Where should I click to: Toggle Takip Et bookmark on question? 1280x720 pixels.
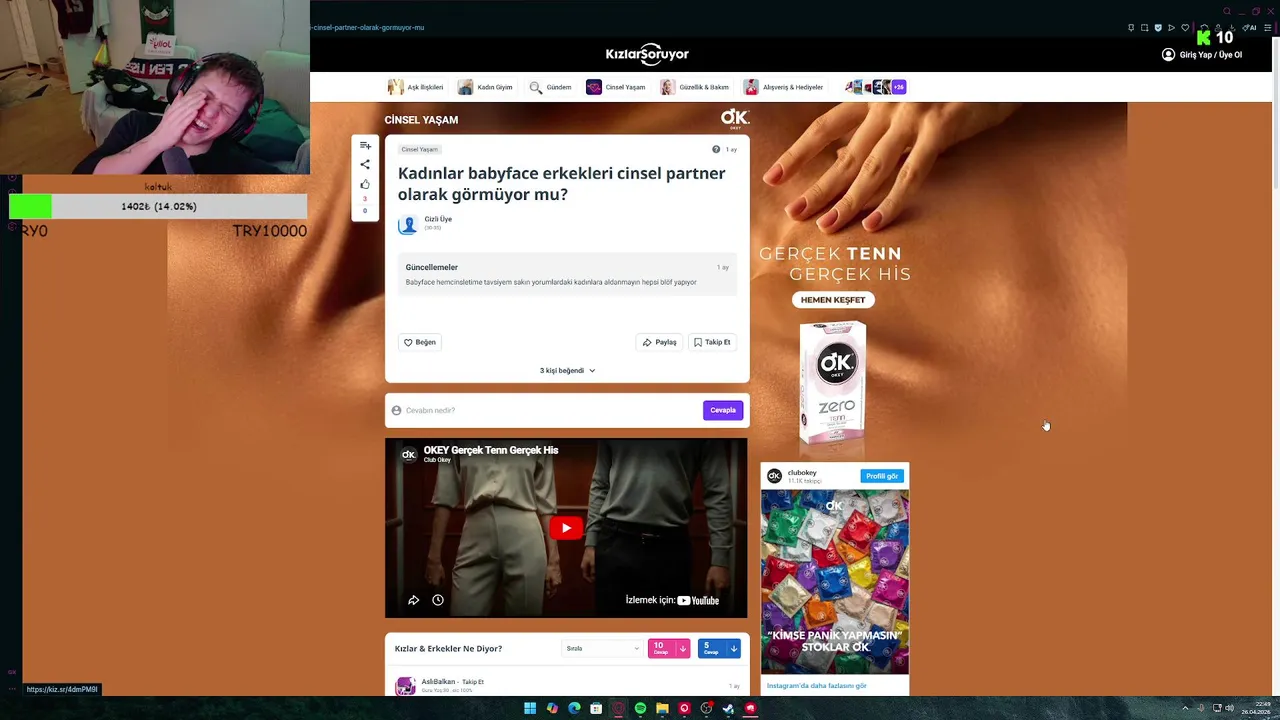[x=712, y=342]
